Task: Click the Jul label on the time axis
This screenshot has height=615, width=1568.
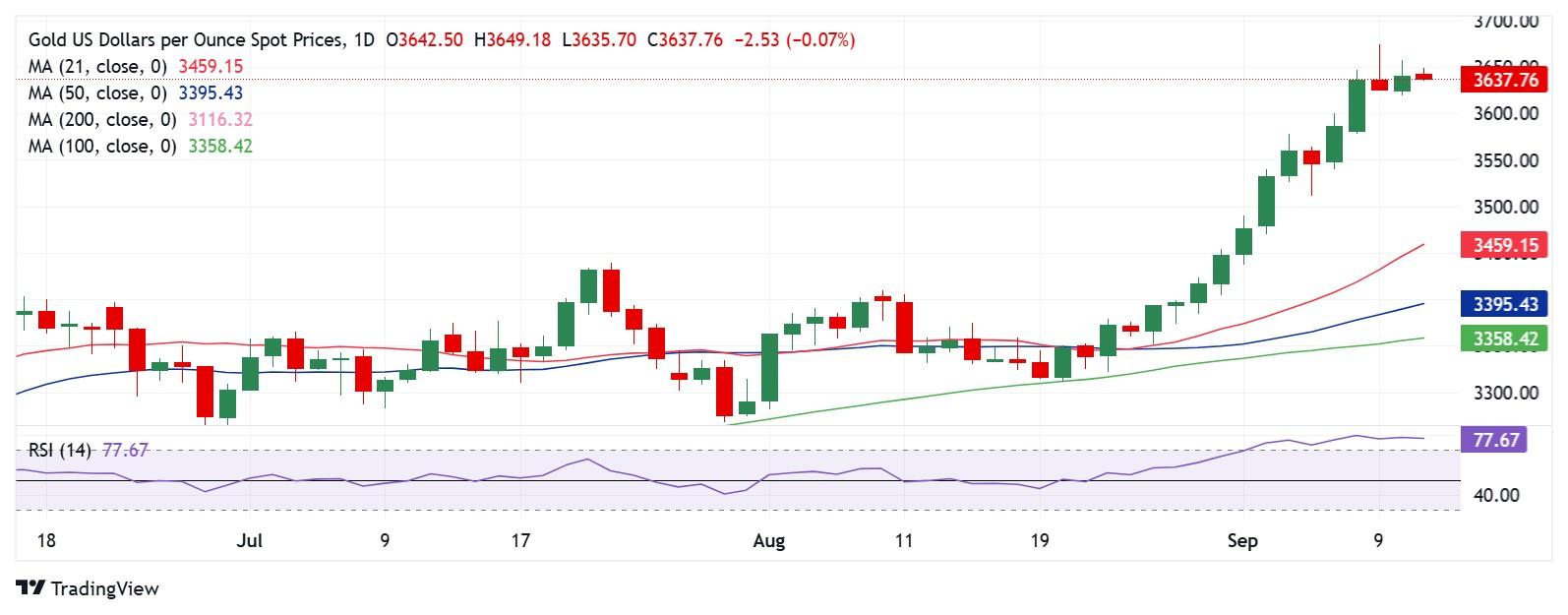Action: [x=251, y=541]
